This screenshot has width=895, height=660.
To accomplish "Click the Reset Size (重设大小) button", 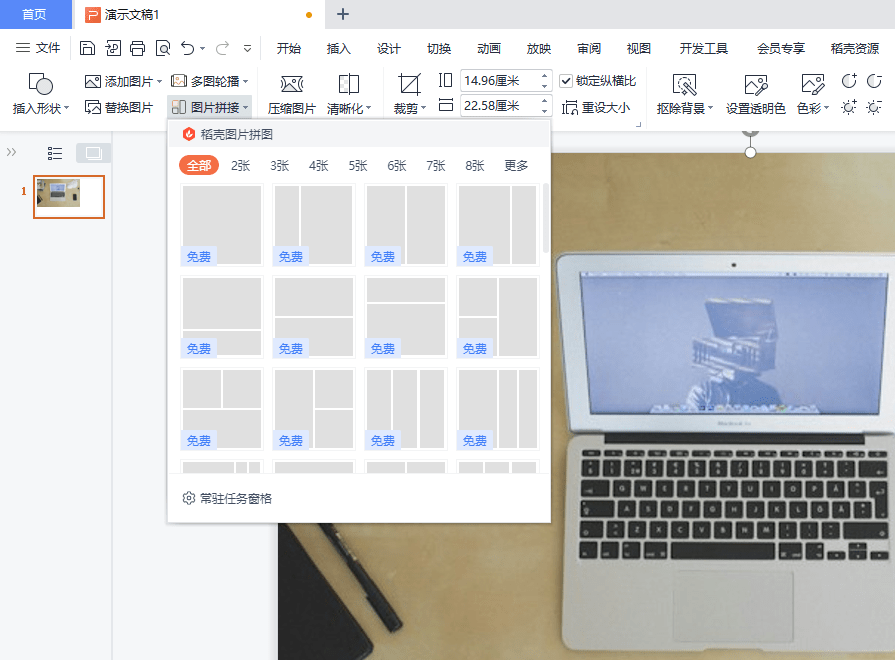I will coord(597,107).
